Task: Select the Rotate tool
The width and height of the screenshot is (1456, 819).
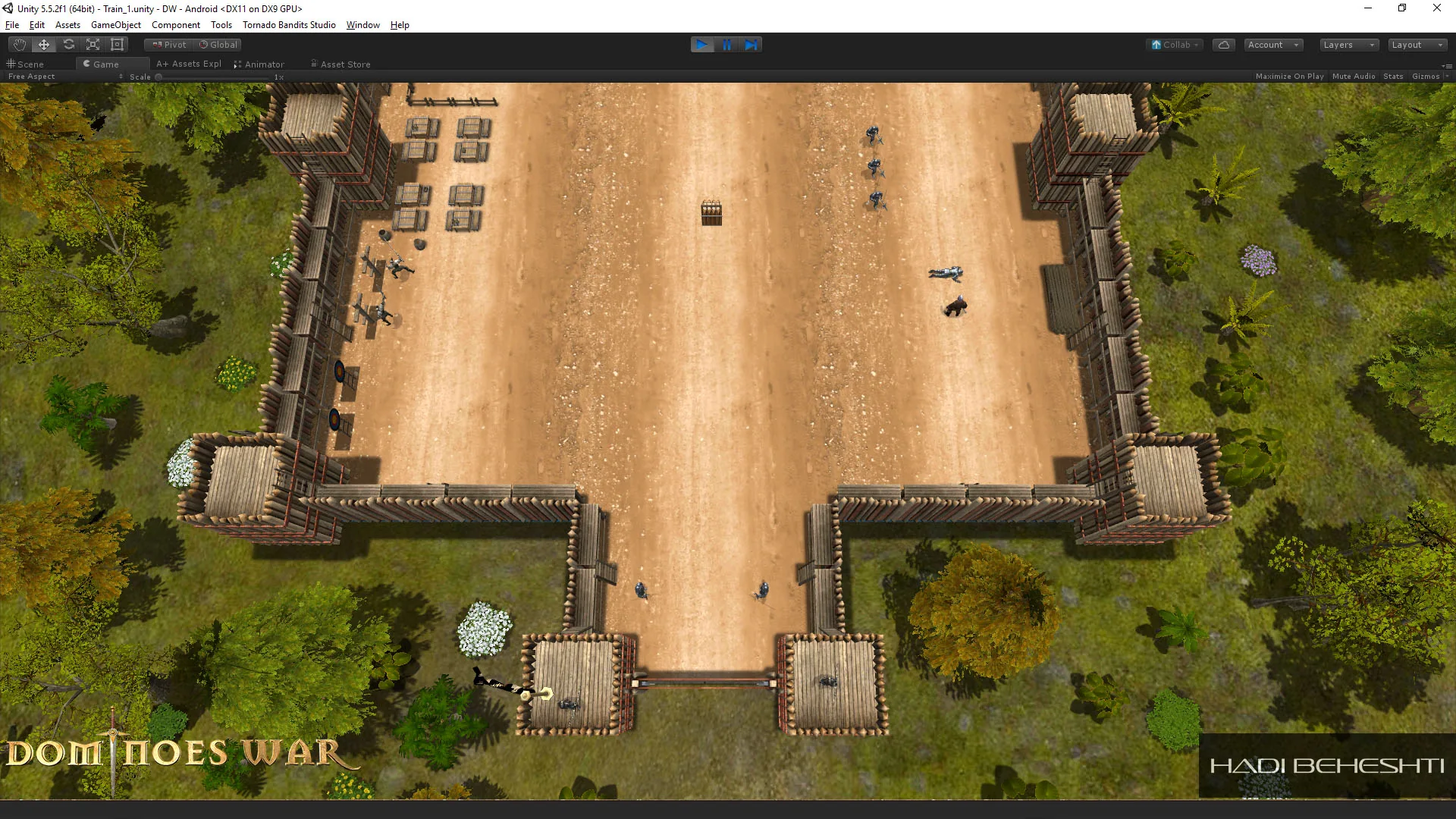Action: point(68,45)
